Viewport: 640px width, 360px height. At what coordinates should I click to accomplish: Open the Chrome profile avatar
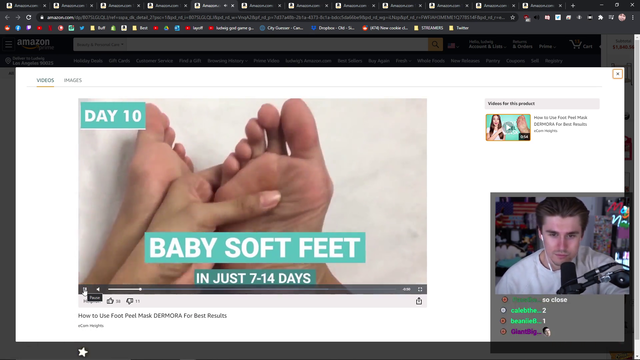click(622, 18)
